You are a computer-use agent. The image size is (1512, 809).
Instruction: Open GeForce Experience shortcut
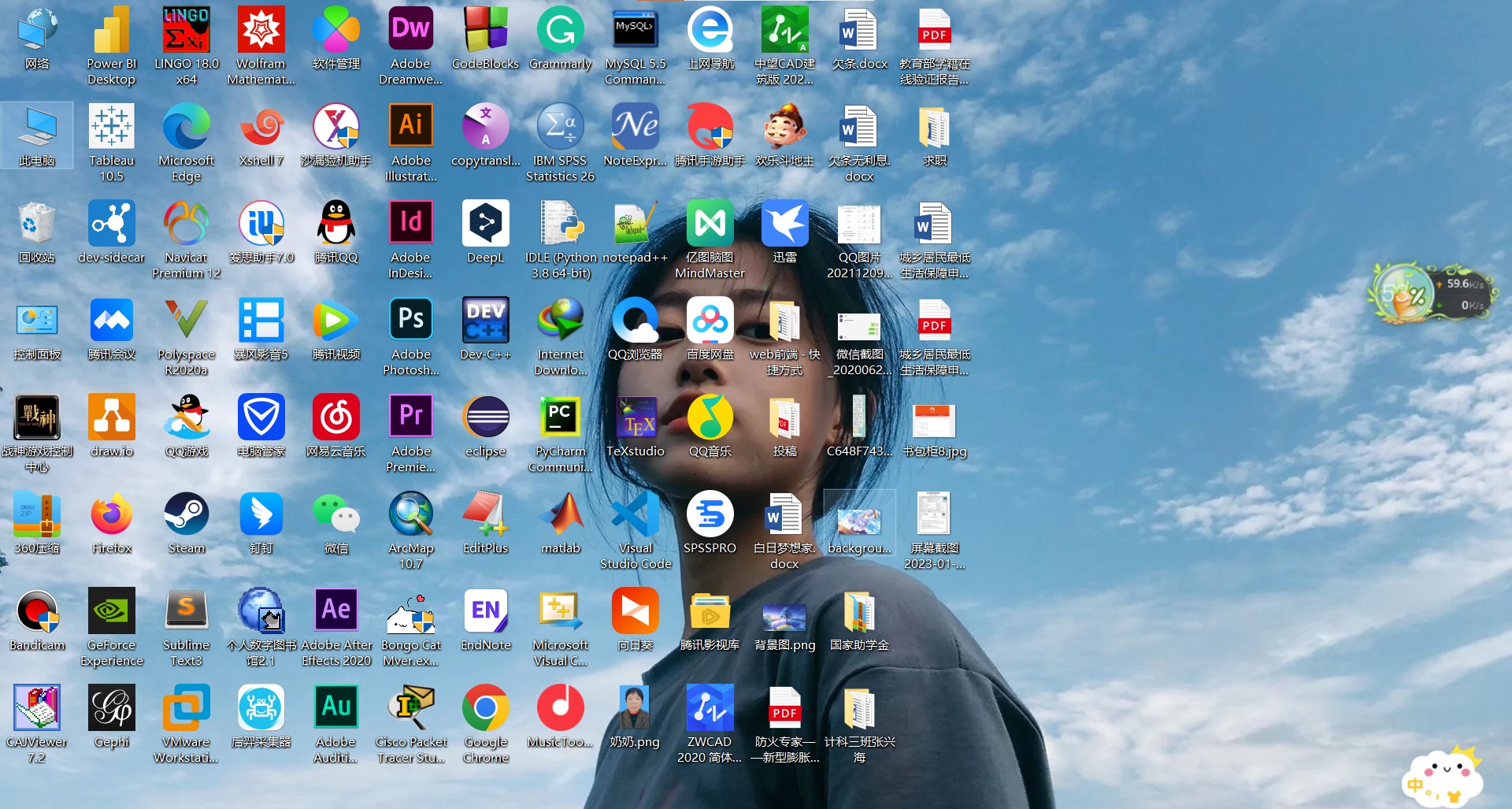coord(111,611)
